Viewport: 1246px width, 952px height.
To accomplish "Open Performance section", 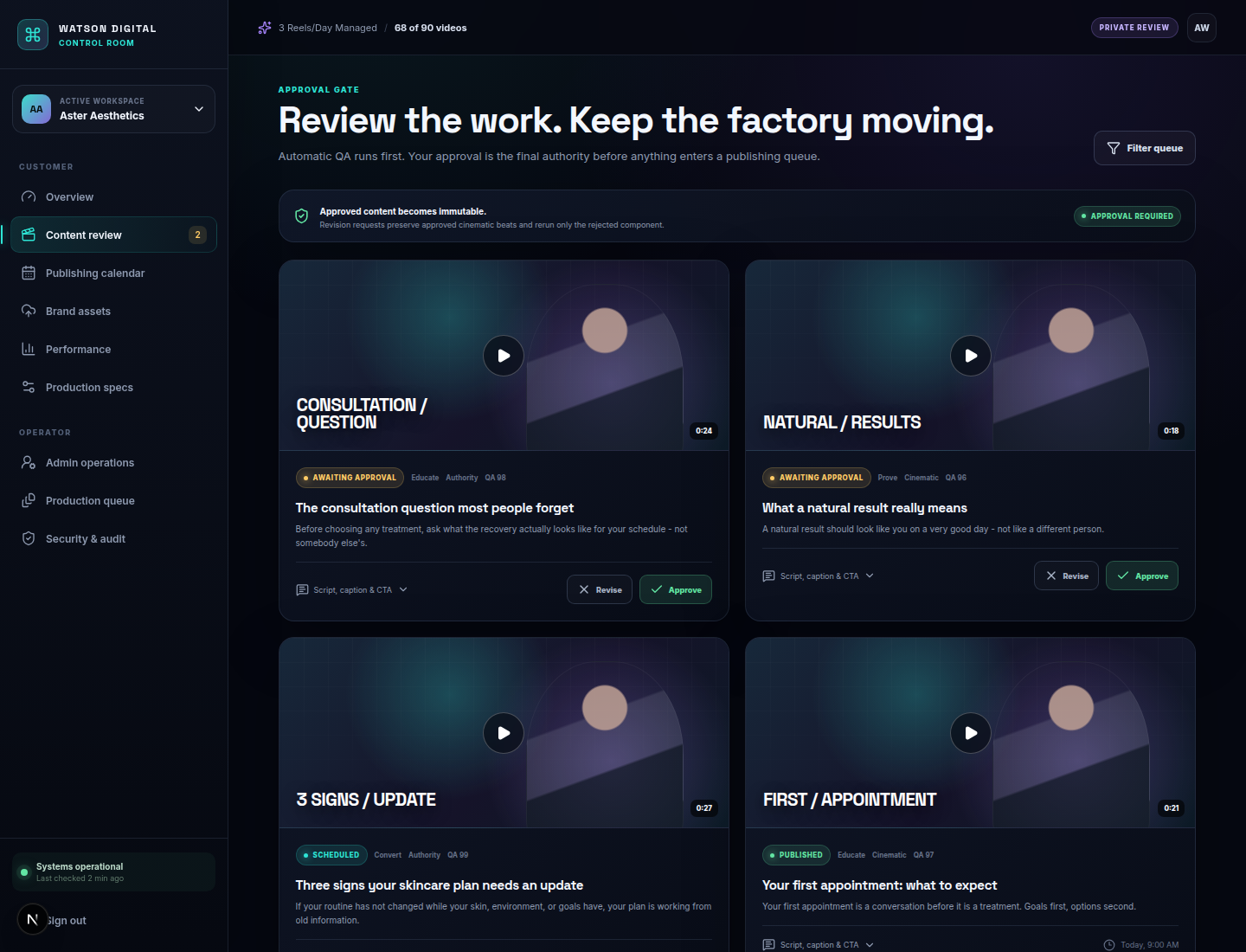I will point(113,349).
